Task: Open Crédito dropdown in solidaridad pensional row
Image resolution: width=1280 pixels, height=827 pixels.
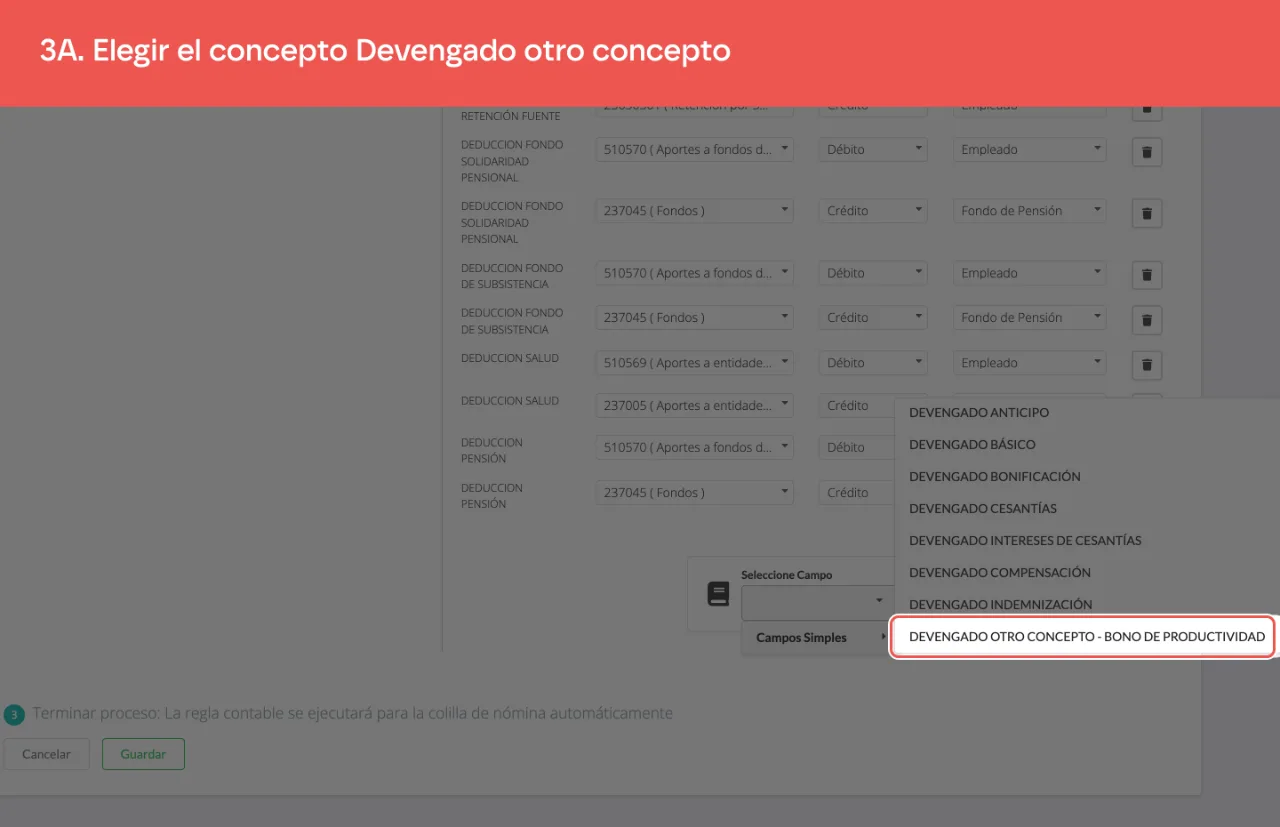Action: pos(873,211)
